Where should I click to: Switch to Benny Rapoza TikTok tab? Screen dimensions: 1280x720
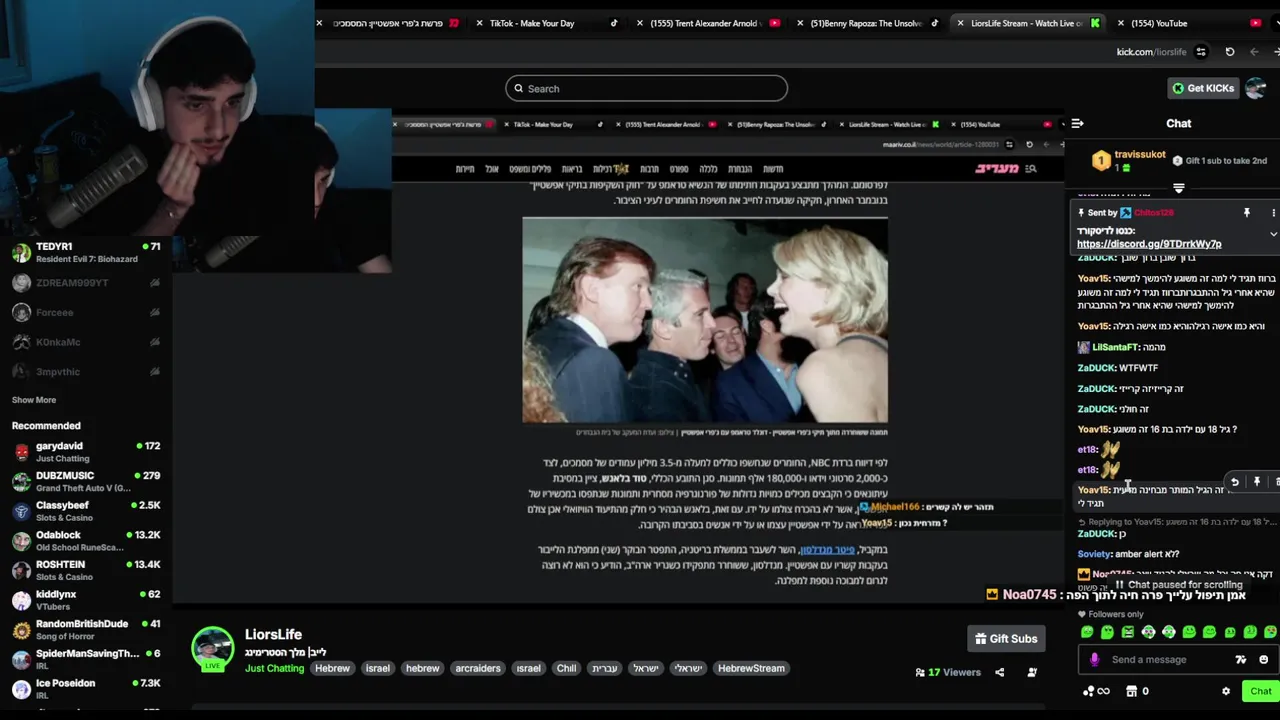866,23
